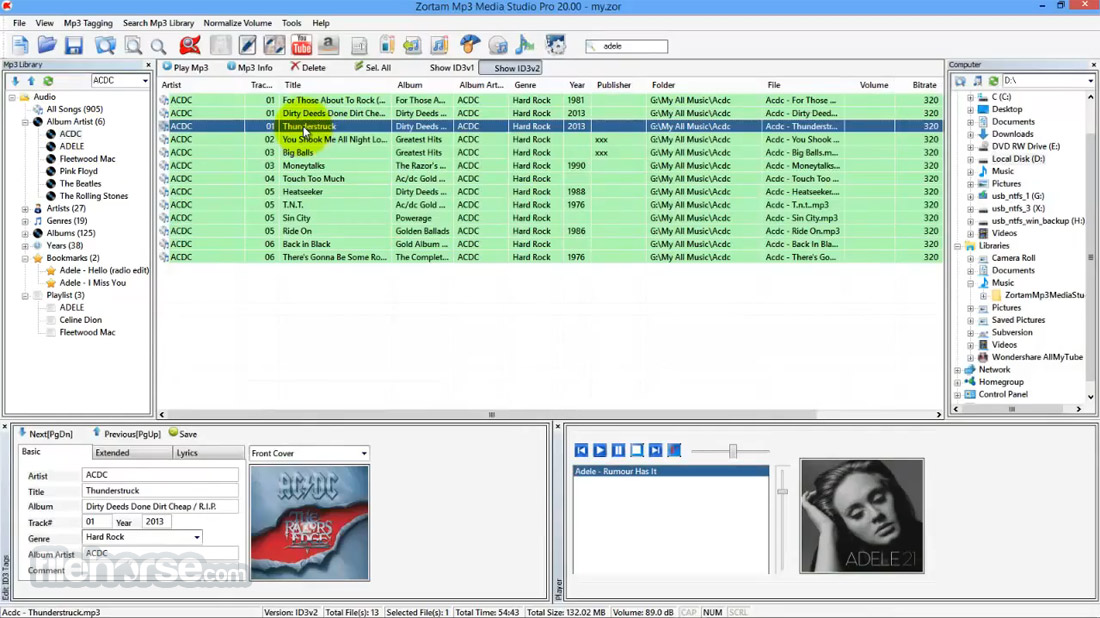1100x618 pixels.
Task: Click the adele search field
Action: point(626,46)
